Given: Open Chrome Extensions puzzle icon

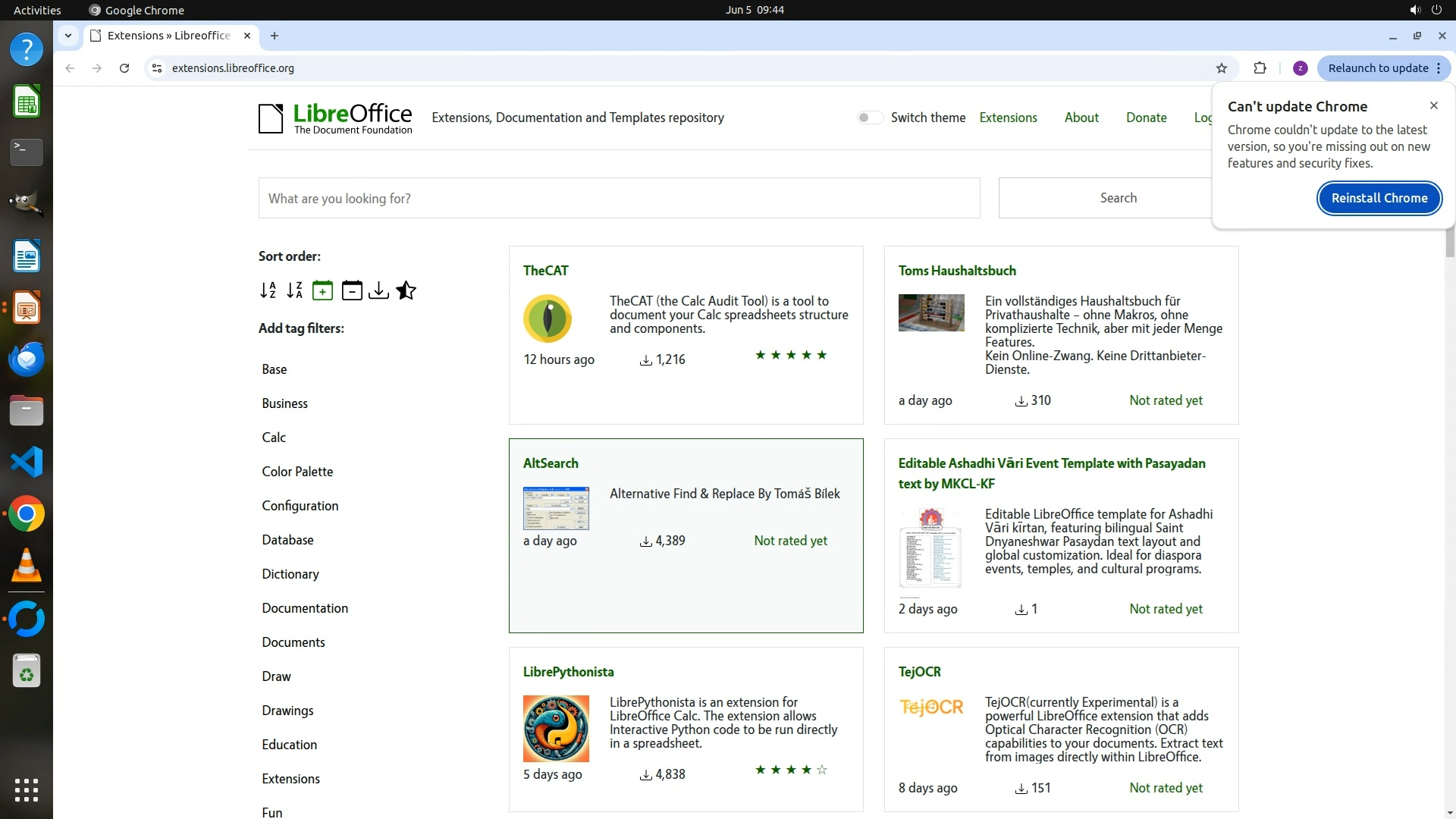Looking at the screenshot, I should [1260, 68].
